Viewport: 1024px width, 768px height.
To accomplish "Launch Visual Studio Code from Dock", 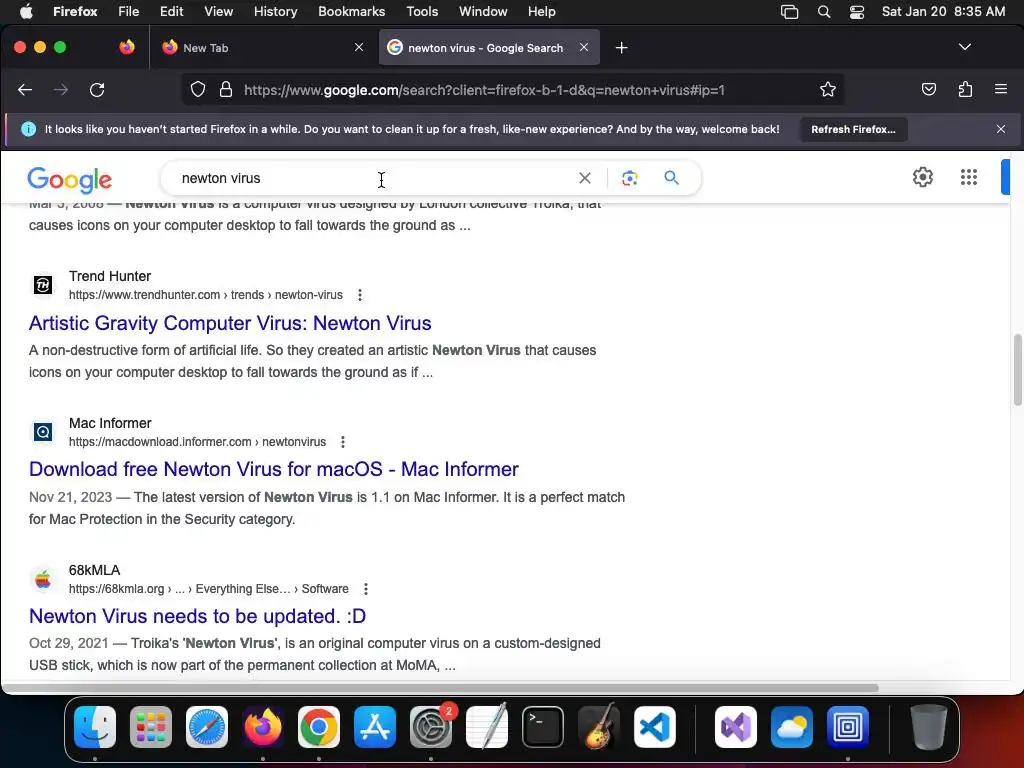I will pos(654,726).
